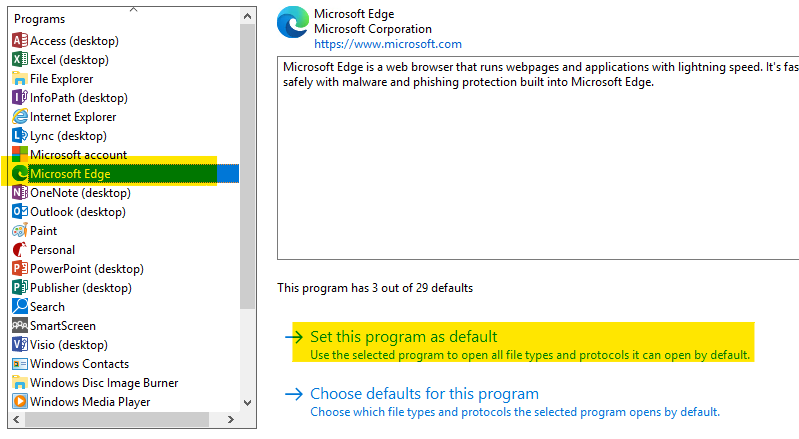
Task: Select the Outlook (desktop) icon
Action: point(19,212)
